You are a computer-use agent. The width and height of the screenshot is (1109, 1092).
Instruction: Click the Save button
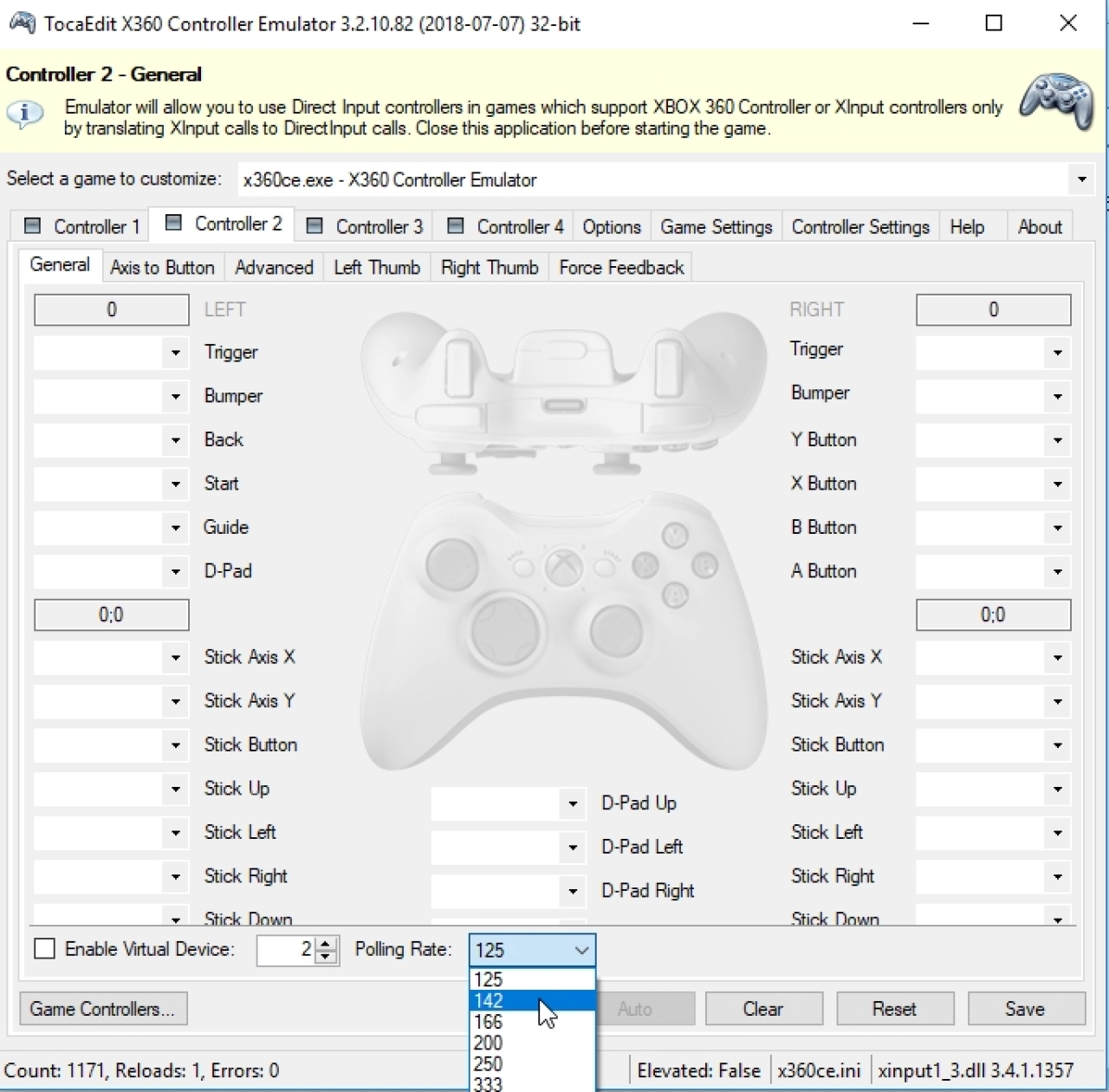coord(1026,1009)
